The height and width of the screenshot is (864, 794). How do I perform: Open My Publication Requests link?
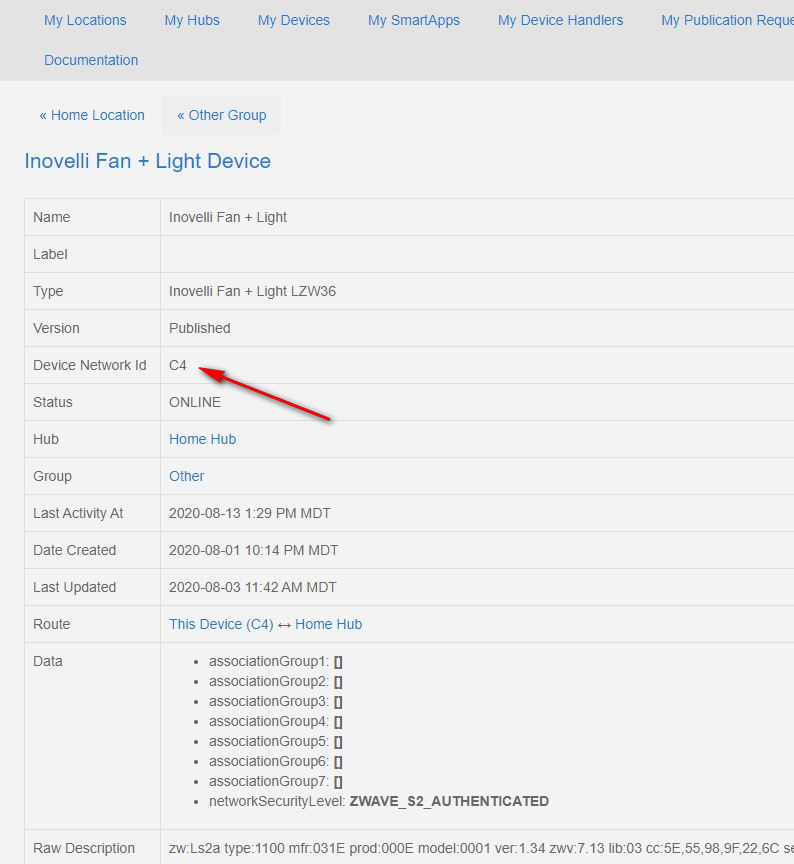coord(727,20)
